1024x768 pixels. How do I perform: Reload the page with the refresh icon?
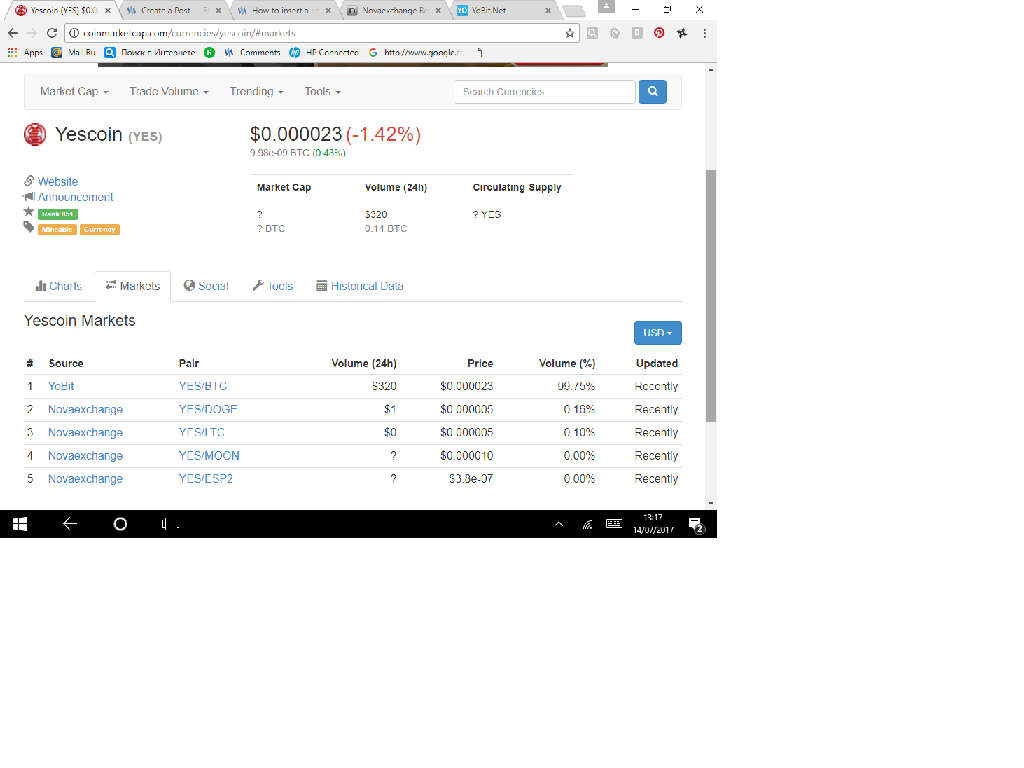pos(52,33)
